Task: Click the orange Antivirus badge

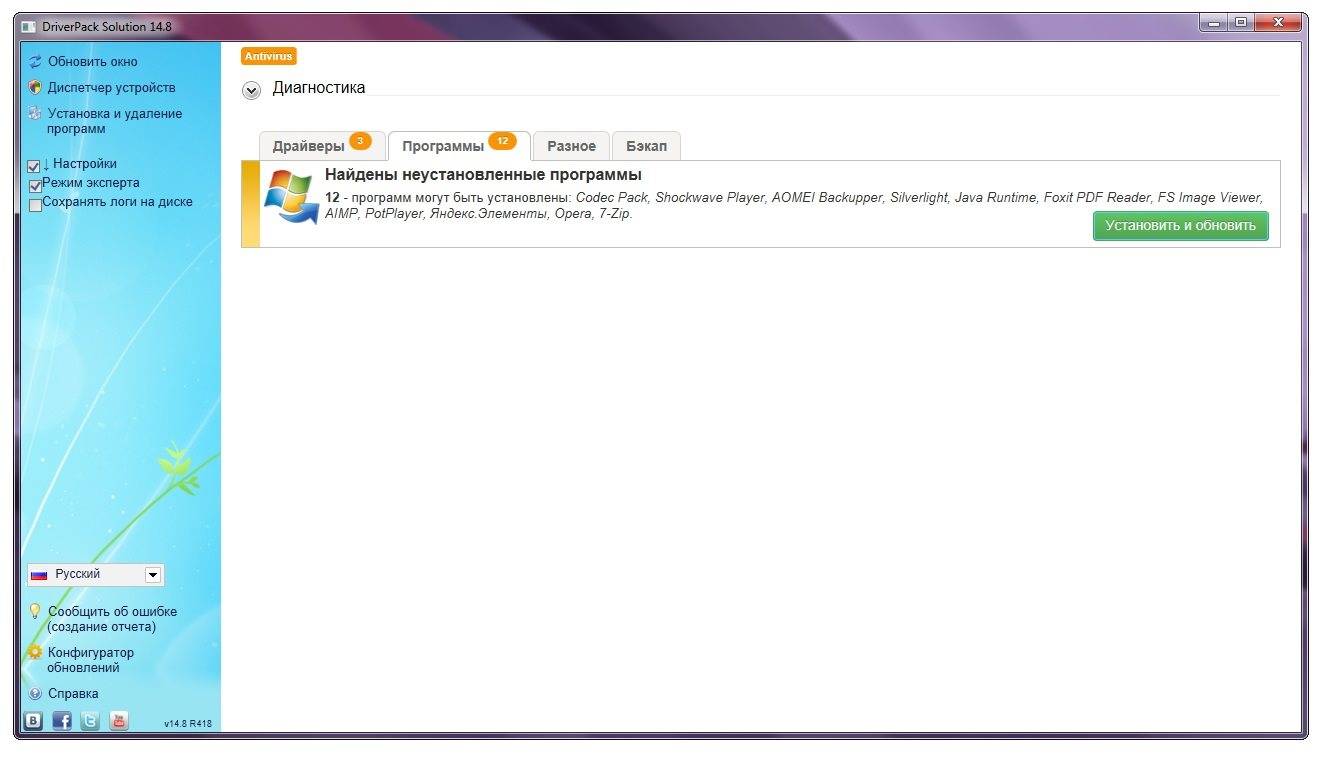Action: pyautogui.click(x=269, y=57)
